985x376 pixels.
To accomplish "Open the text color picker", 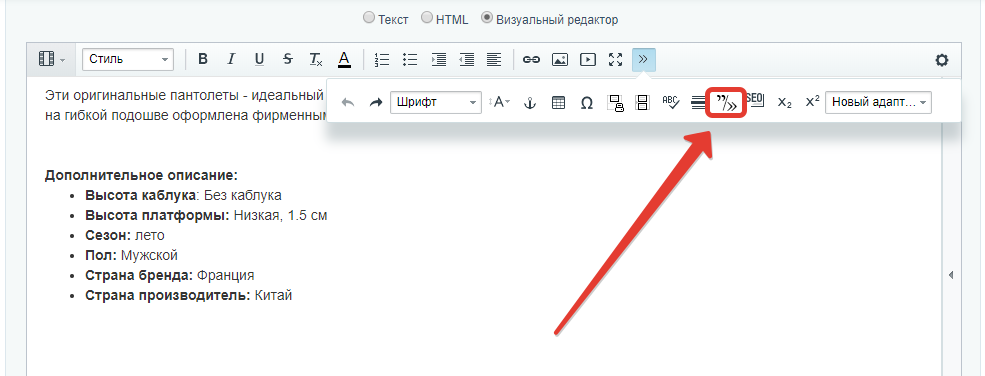I will point(344,60).
